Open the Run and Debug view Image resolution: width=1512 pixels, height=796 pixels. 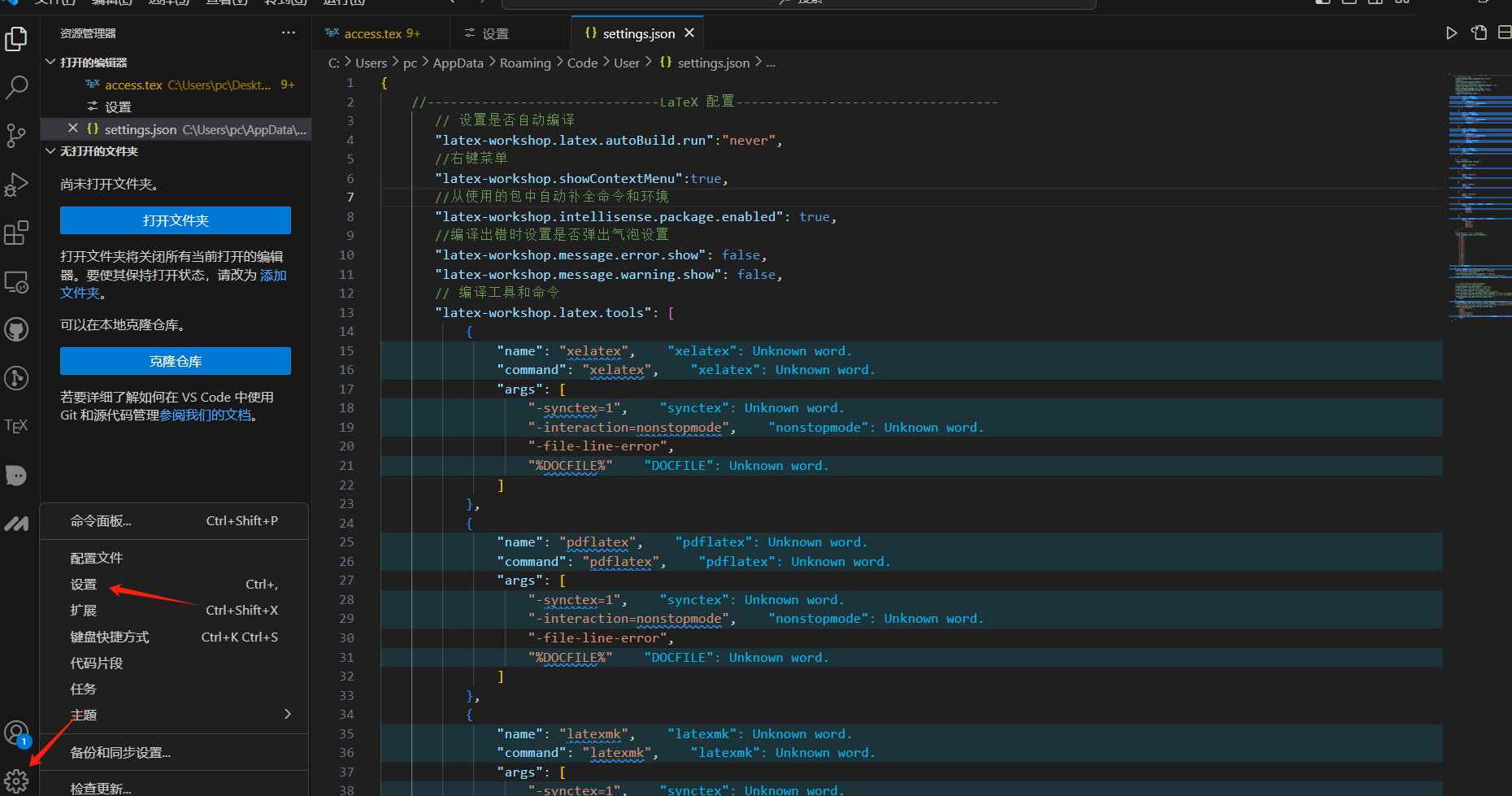click(16, 185)
